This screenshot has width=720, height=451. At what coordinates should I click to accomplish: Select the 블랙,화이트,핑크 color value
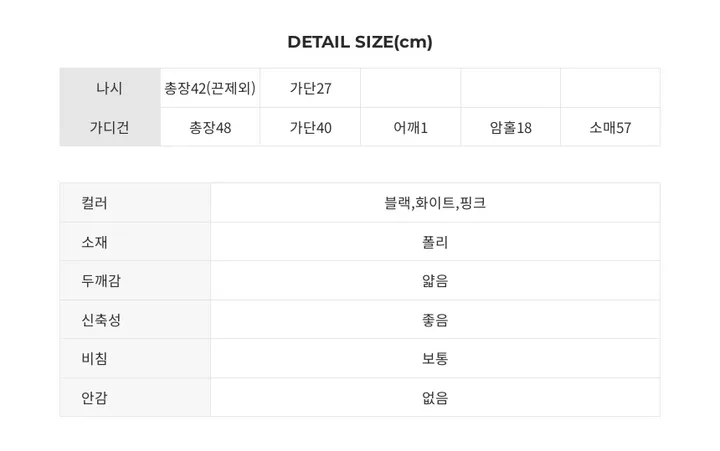(435, 203)
